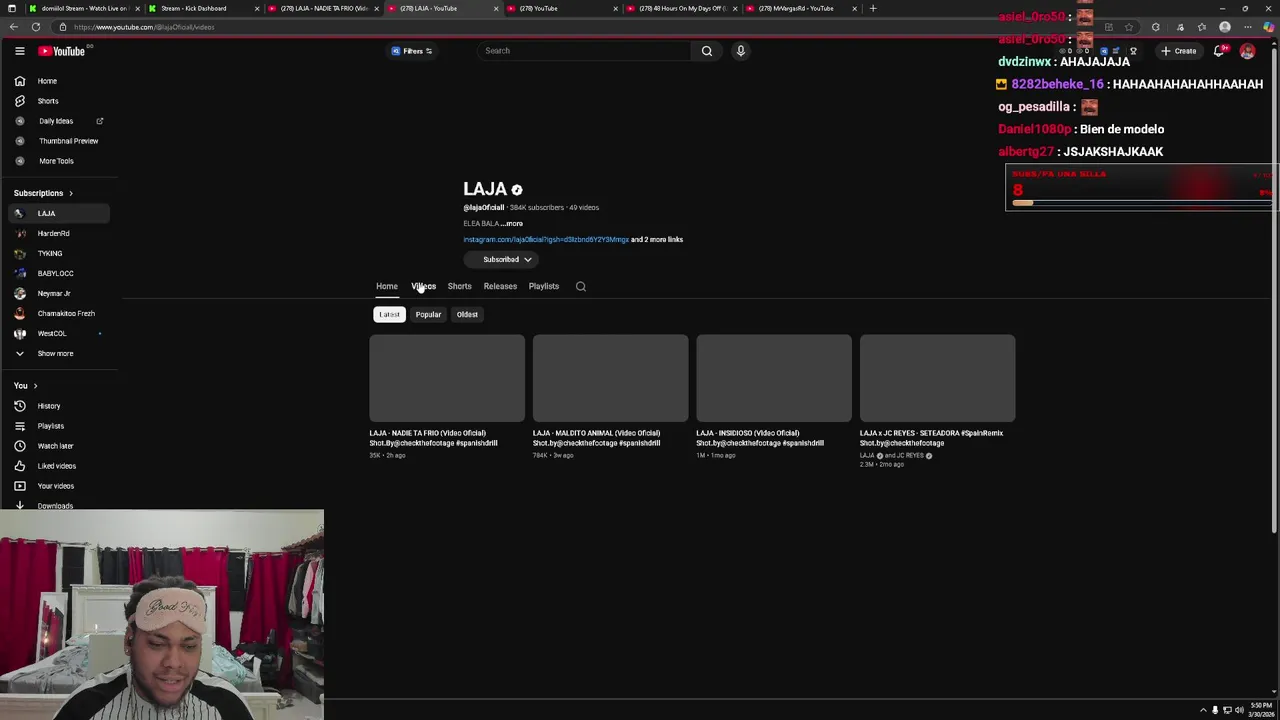This screenshot has height=720, width=1280.
Task: Switch to the channel Home tab
Action: 386,286
